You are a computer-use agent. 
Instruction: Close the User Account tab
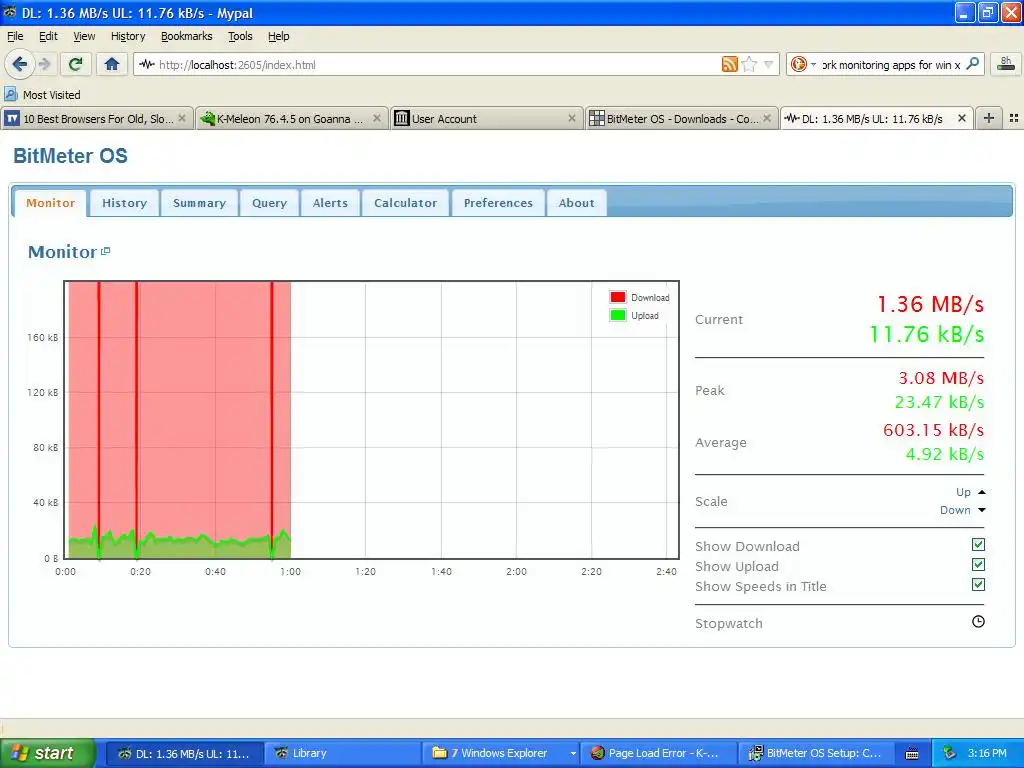point(571,118)
